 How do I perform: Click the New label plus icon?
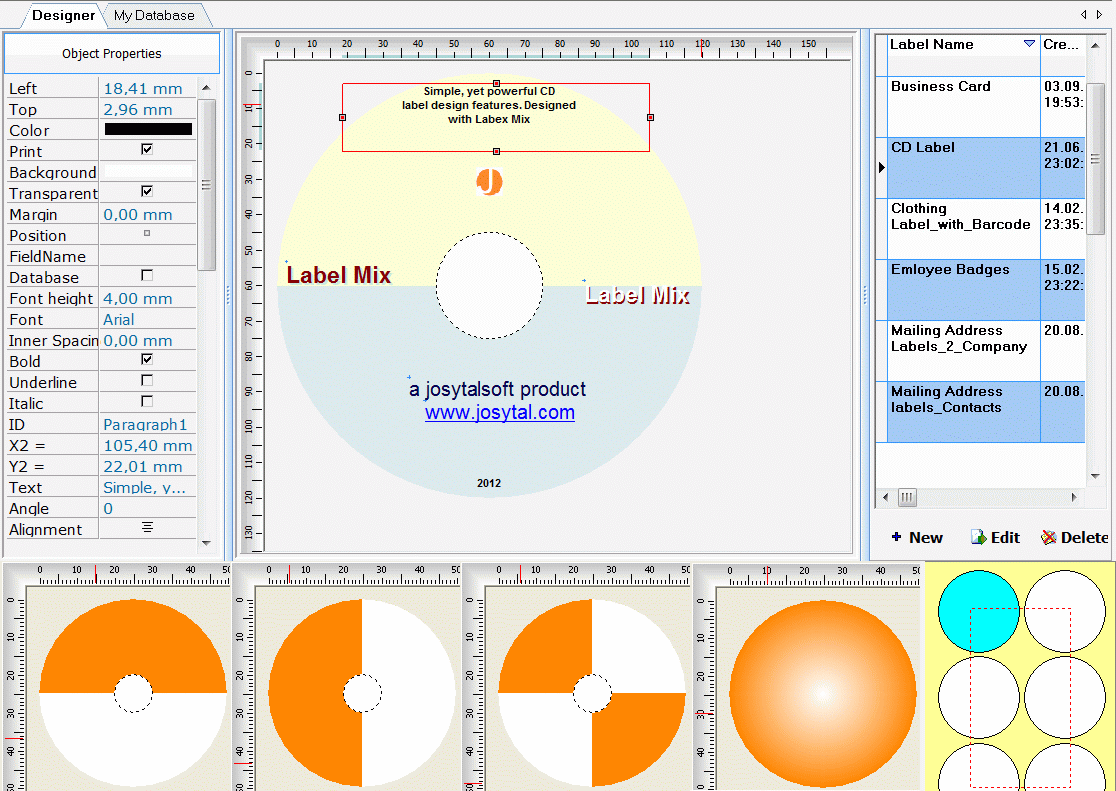897,537
